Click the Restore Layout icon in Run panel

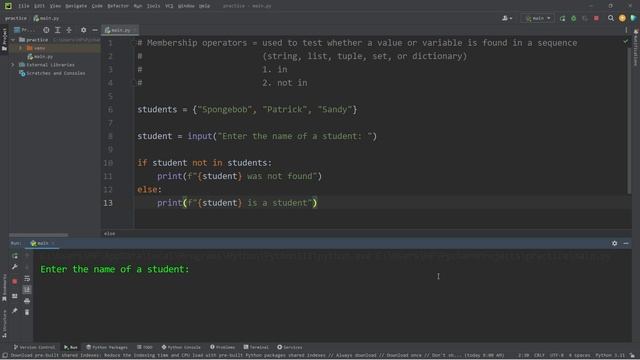pyautogui.click(x=15, y=296)
